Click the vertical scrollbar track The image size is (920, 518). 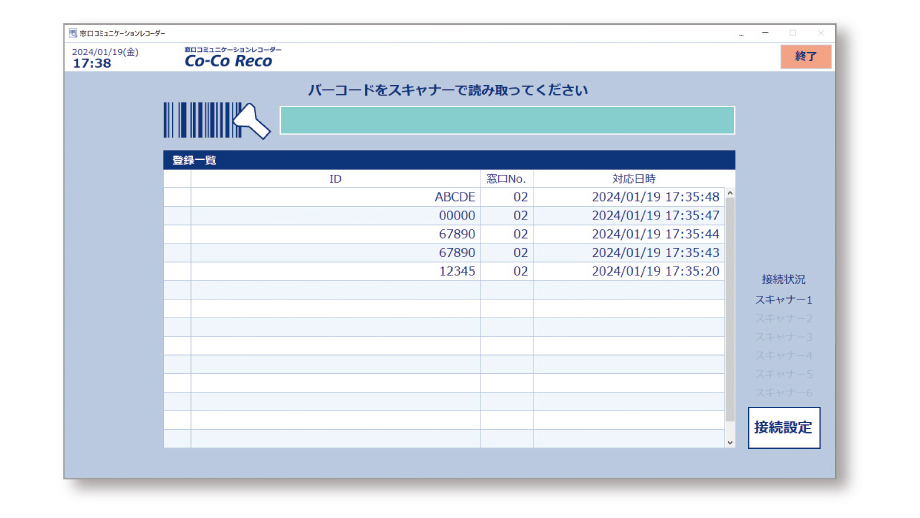(729, 320)
